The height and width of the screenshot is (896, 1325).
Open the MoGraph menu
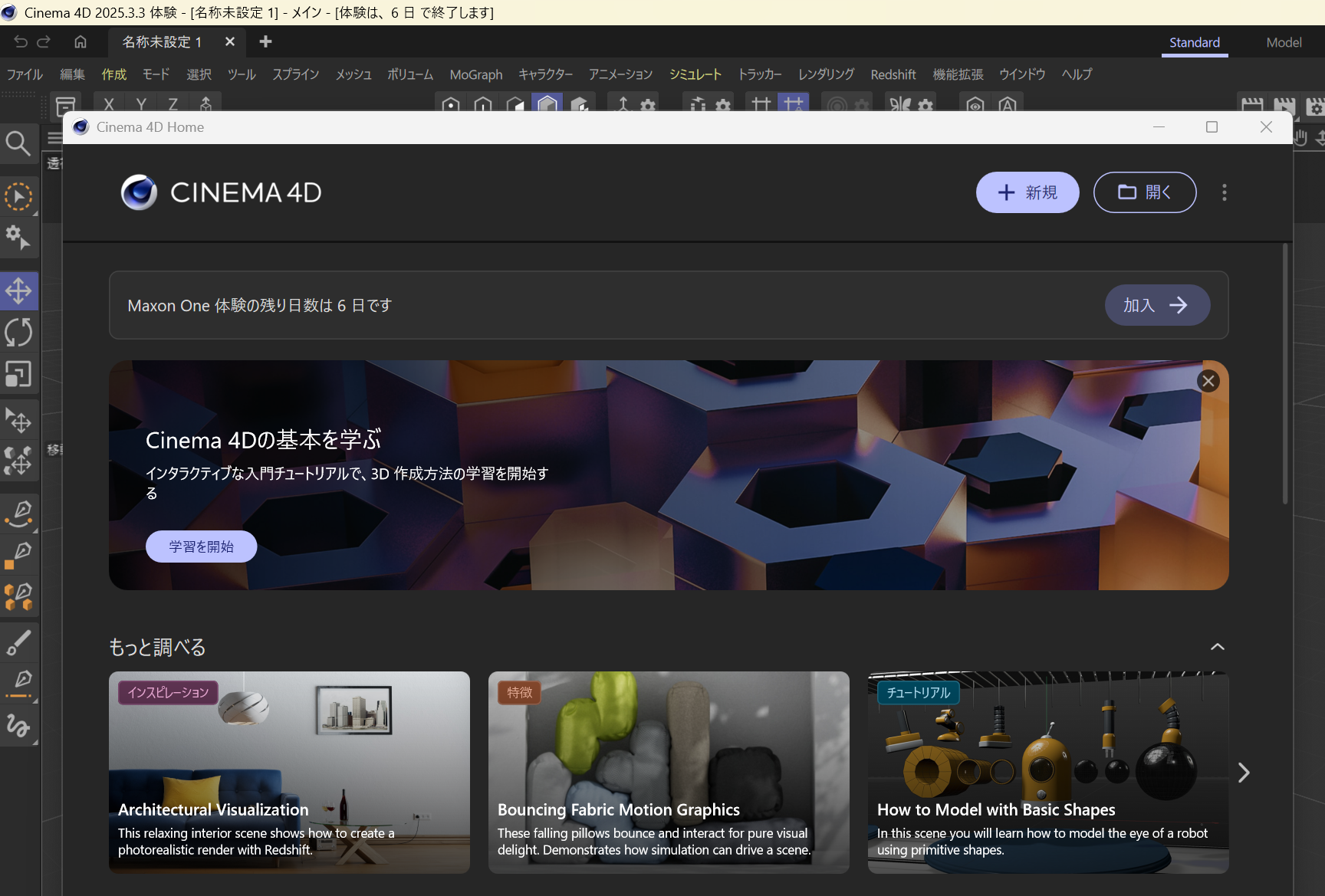tap(476, 74)
